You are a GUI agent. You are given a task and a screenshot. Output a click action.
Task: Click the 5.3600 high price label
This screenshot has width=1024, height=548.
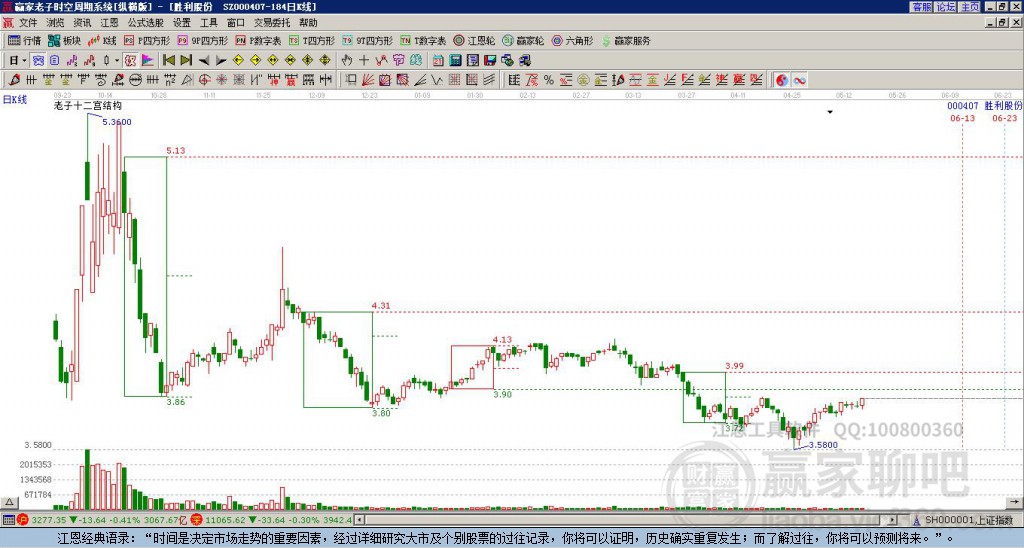(117, 121)
